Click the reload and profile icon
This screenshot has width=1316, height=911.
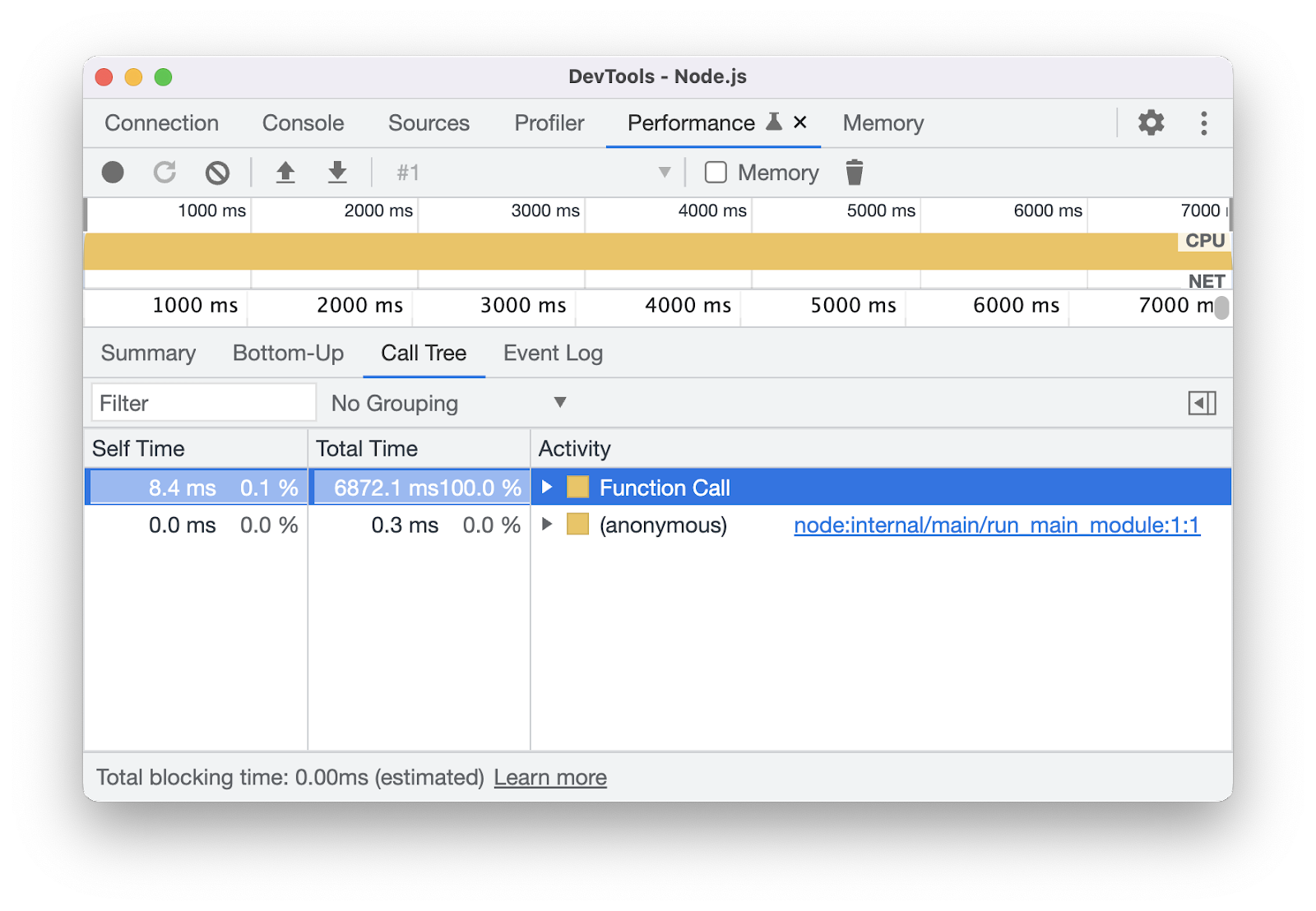point(165,173)
